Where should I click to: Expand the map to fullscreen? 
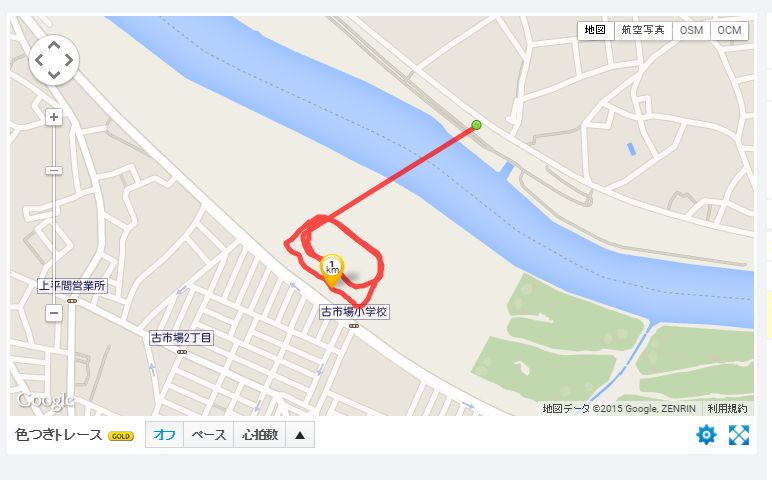739,435
